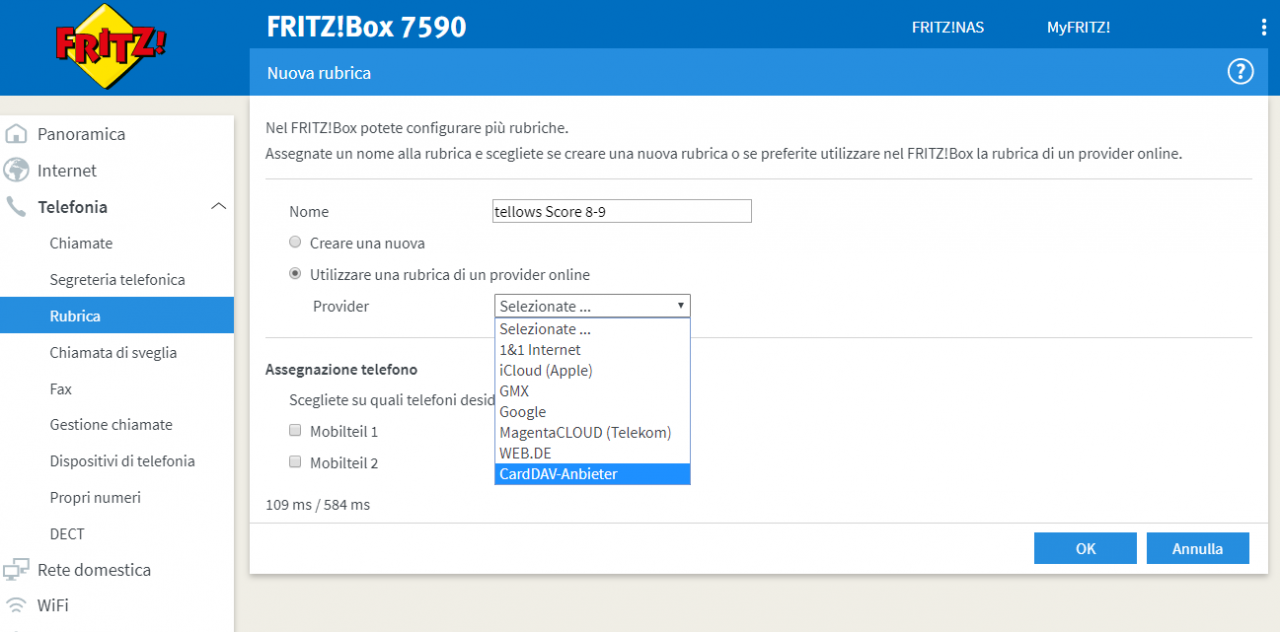Click the Telefonia phone handset icon

[x=16, y=207]
